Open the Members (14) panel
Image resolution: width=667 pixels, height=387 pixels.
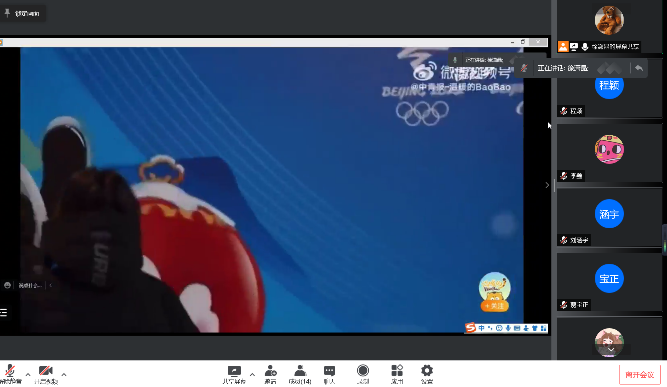point(300,374)
